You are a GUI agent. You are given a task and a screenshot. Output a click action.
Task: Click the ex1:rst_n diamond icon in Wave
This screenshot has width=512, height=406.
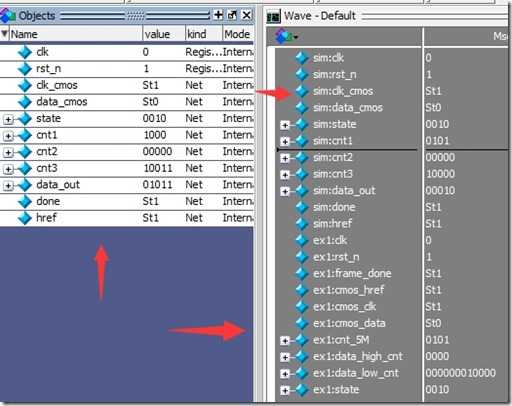coord(302,257)
